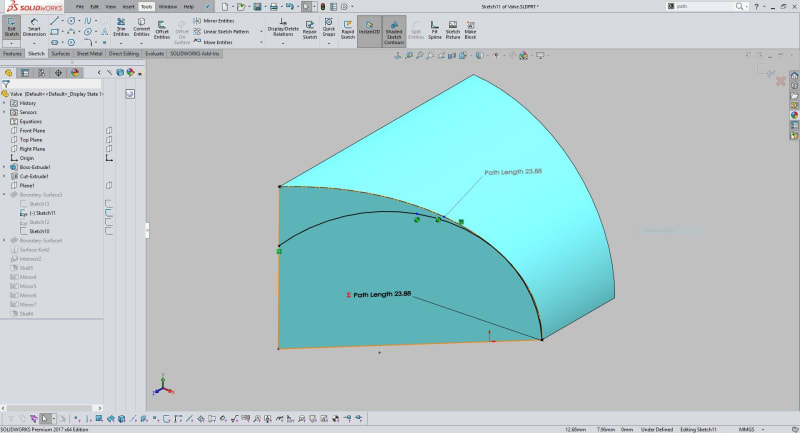Click Linear Sketch Pattern
Viewport: 800px width, 433px height.
221,32
